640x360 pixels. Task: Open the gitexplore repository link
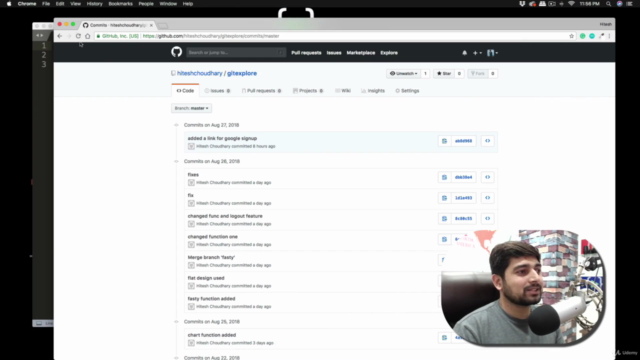click(242, 73)
